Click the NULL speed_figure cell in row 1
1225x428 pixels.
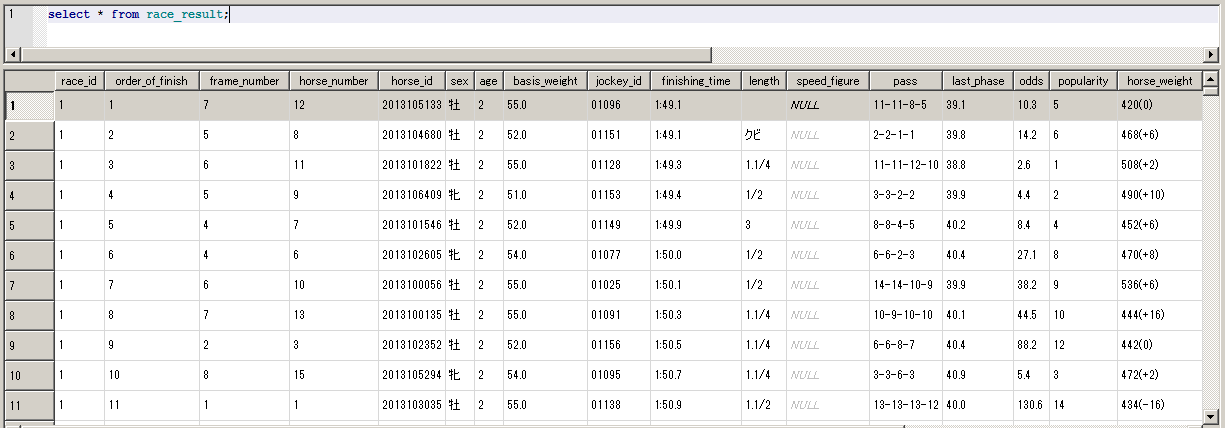(x=827, y=105)
